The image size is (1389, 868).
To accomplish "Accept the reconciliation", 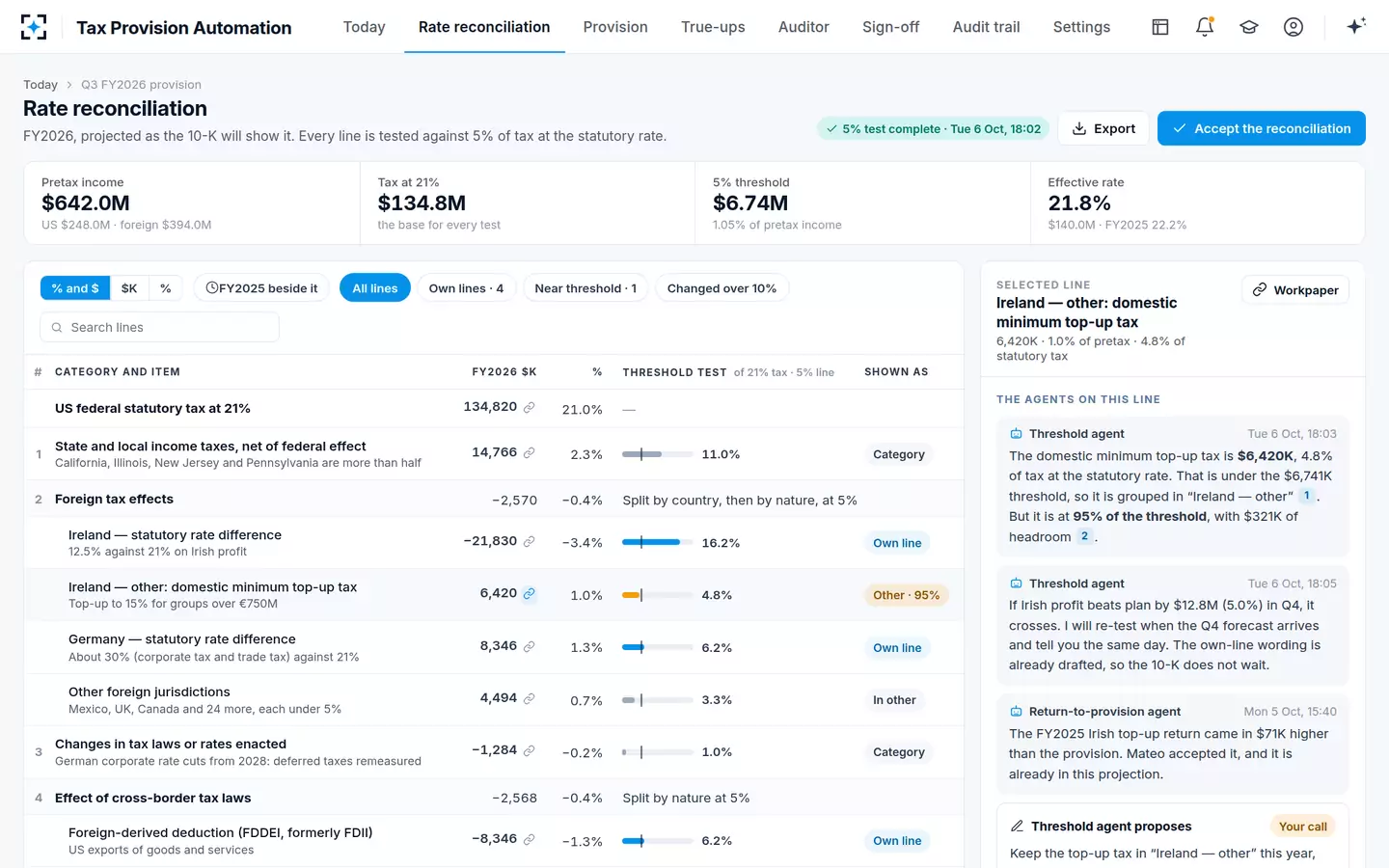I will tap(1262, 128).
